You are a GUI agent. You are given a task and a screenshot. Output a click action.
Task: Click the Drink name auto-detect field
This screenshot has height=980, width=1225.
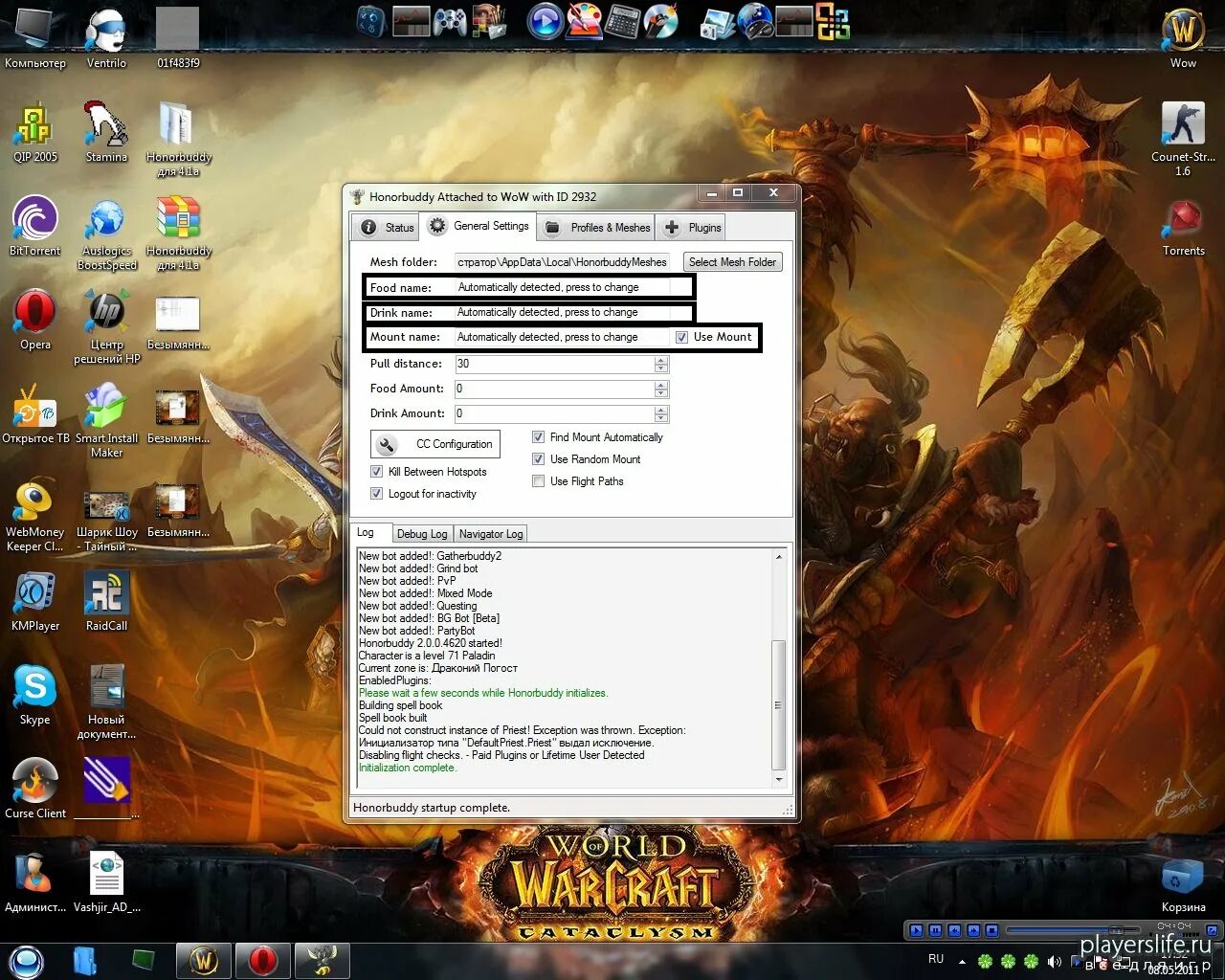(563, 312)
